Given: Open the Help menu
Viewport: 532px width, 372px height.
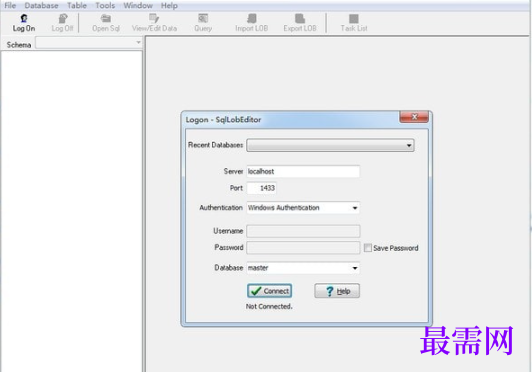Looking at the screenshot, I should tap(169, 5).
